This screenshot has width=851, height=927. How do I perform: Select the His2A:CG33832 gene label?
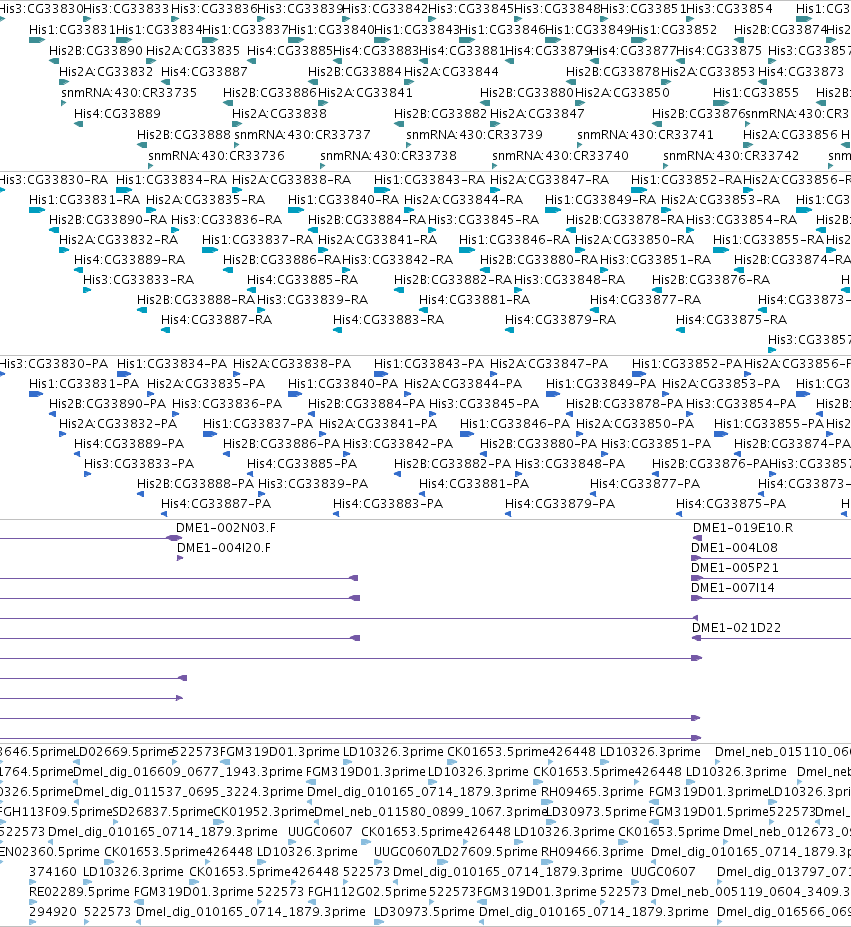click(x=106, y=72)
